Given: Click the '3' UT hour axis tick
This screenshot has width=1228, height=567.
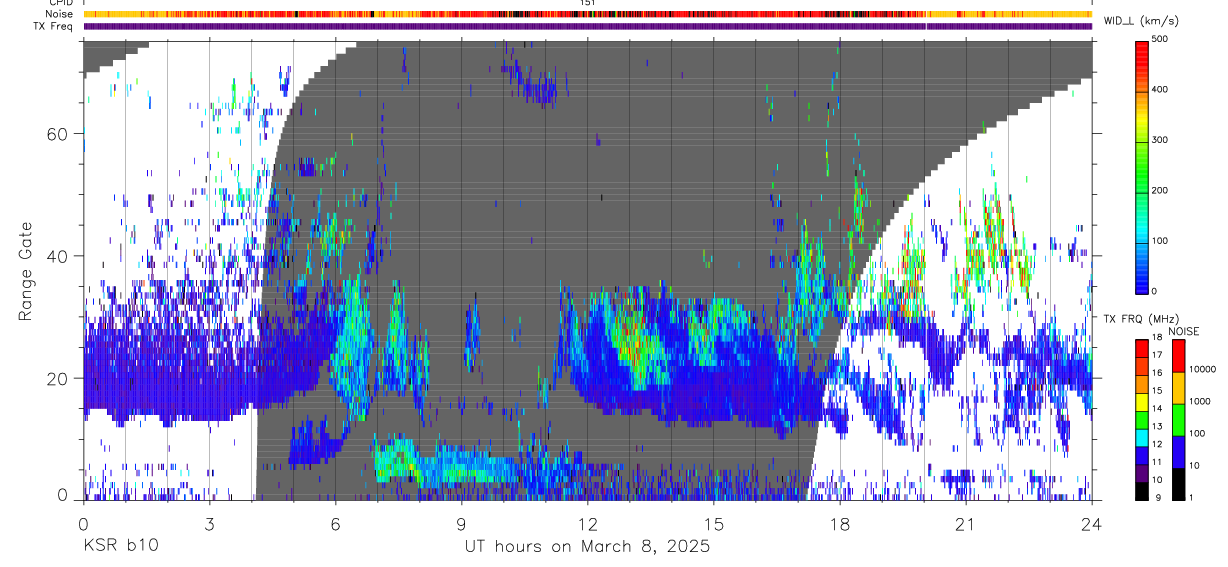Looking at the screenshot, I should tap(209, 523).
